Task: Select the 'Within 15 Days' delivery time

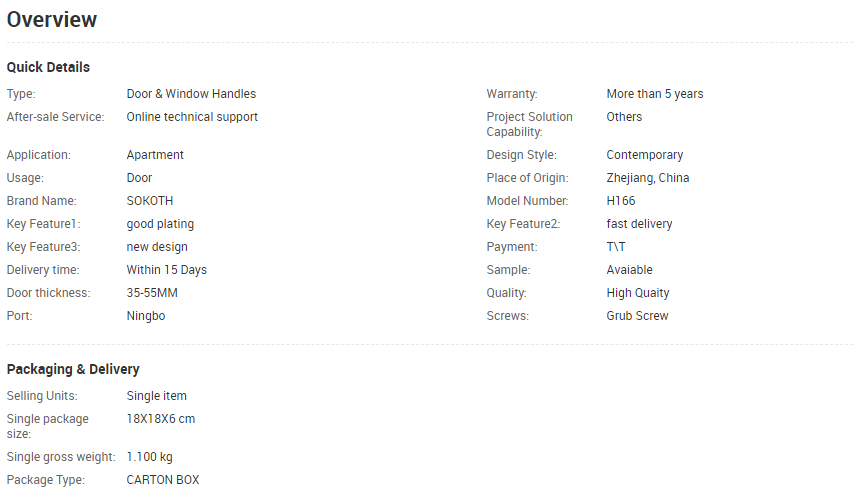Action: tap(167, 270)
